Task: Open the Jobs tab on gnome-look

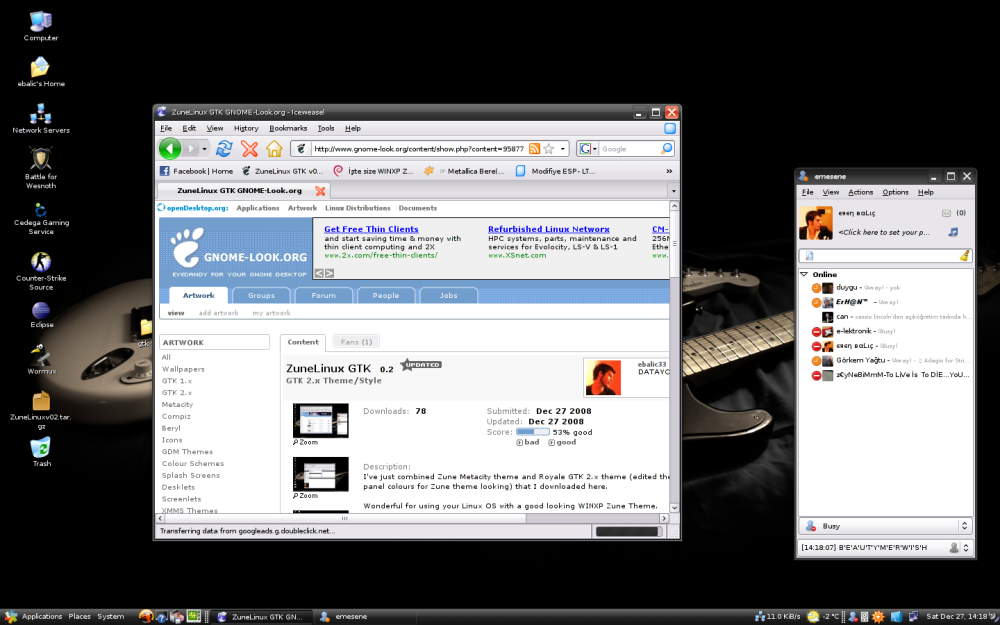Action: pos(448,295)
